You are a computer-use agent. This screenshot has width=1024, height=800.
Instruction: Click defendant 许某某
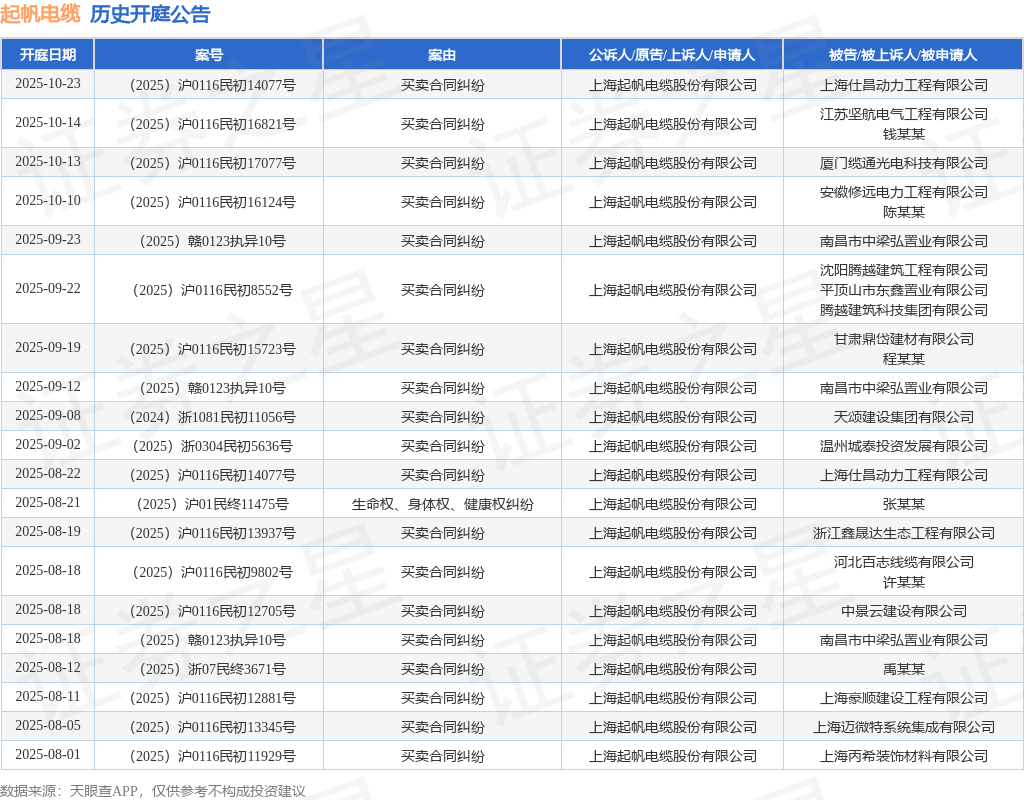point(904,583)
